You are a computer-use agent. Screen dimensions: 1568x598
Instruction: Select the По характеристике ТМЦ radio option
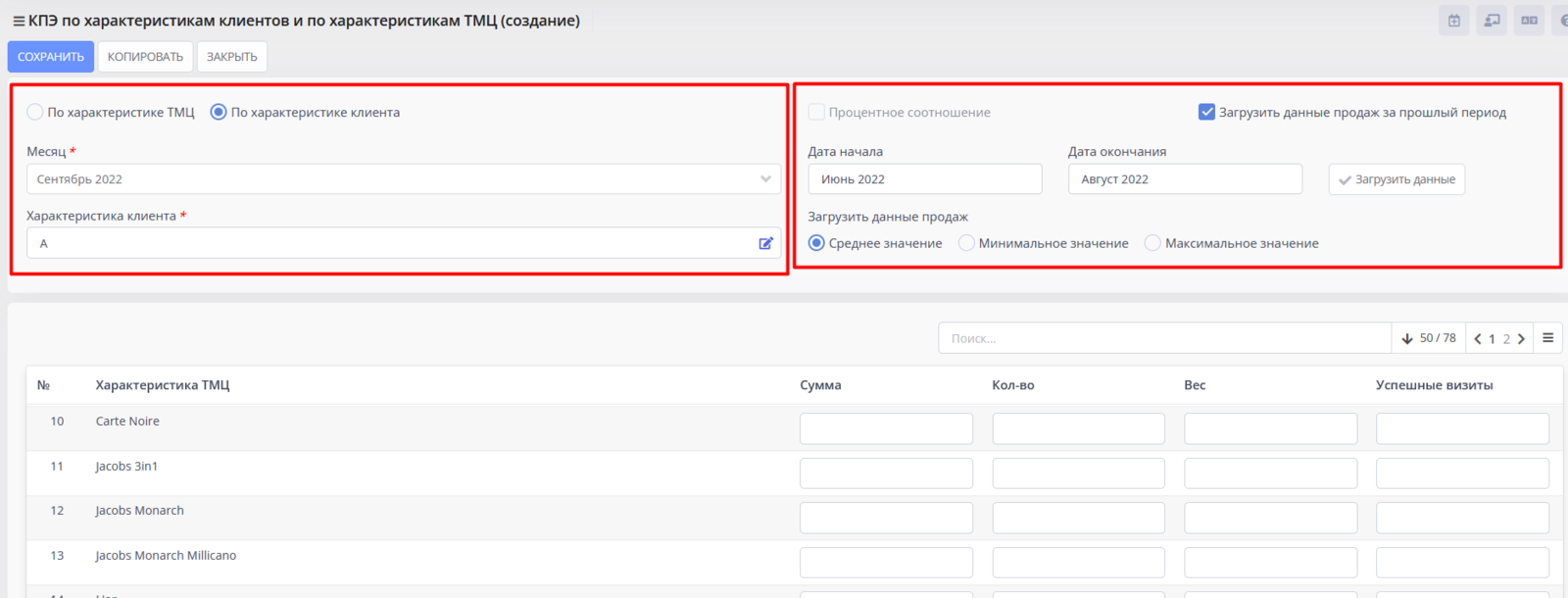[x=35, y=112]
